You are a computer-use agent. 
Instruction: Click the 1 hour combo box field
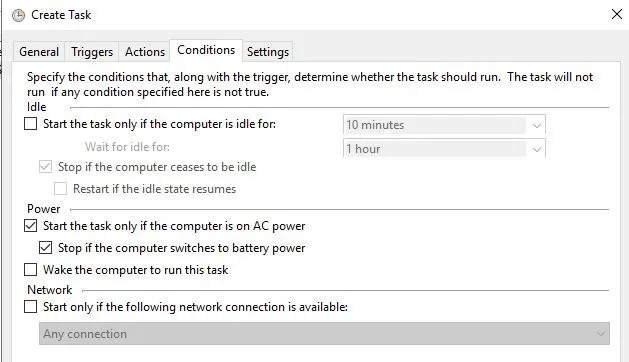click(x=444, y=148)
